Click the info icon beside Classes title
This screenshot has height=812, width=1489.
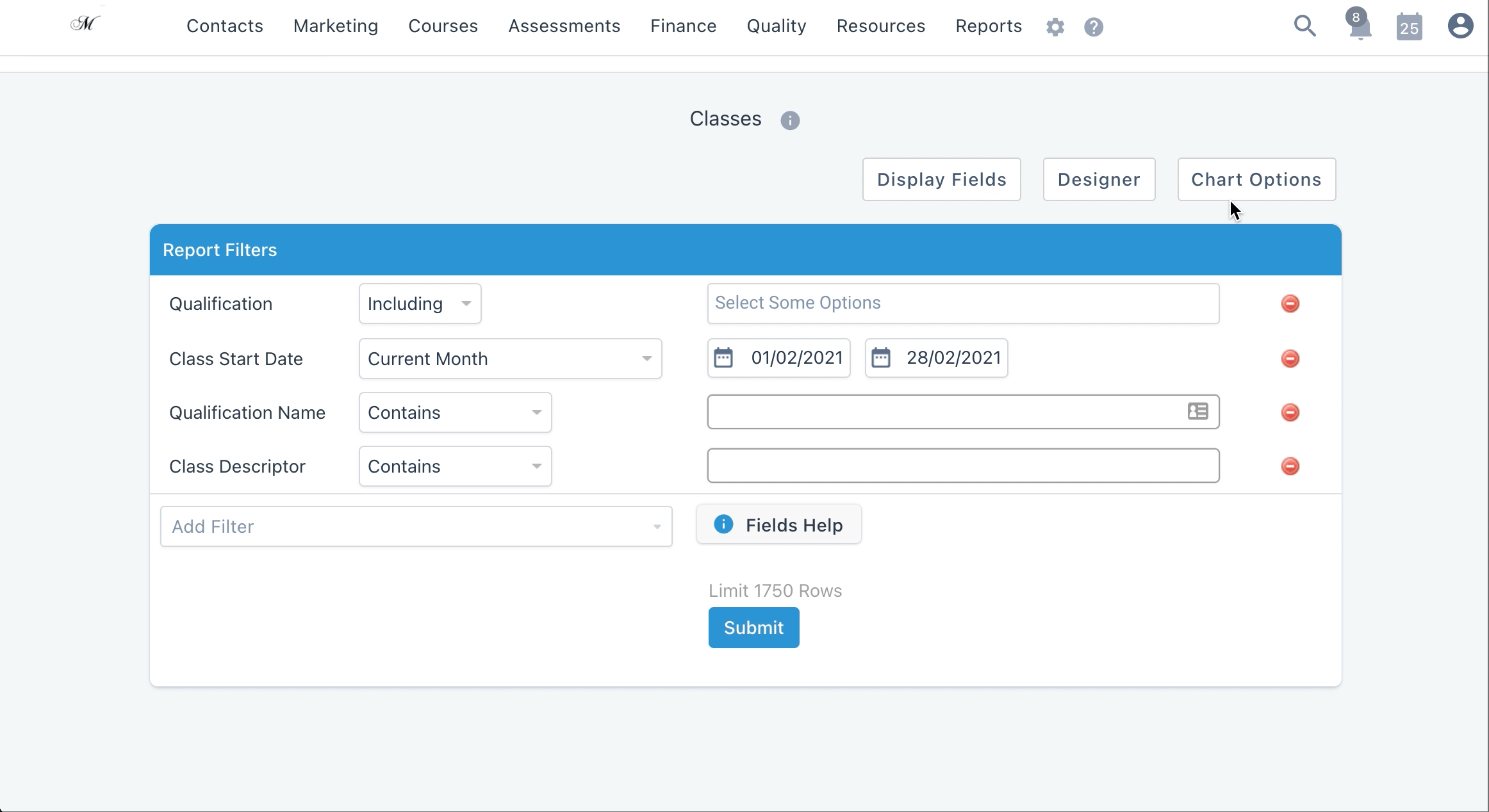point(790,120)
